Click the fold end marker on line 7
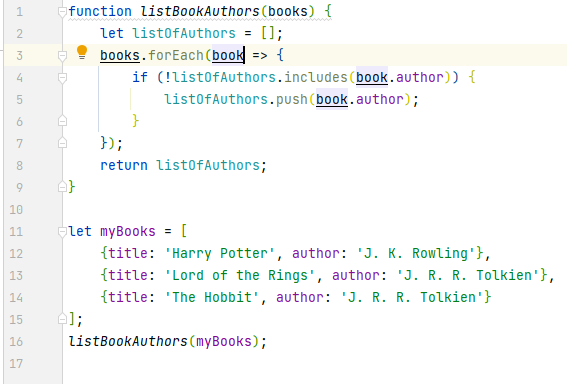The height and width of the screenshot is (384, 567). click(x=62, y=143)
